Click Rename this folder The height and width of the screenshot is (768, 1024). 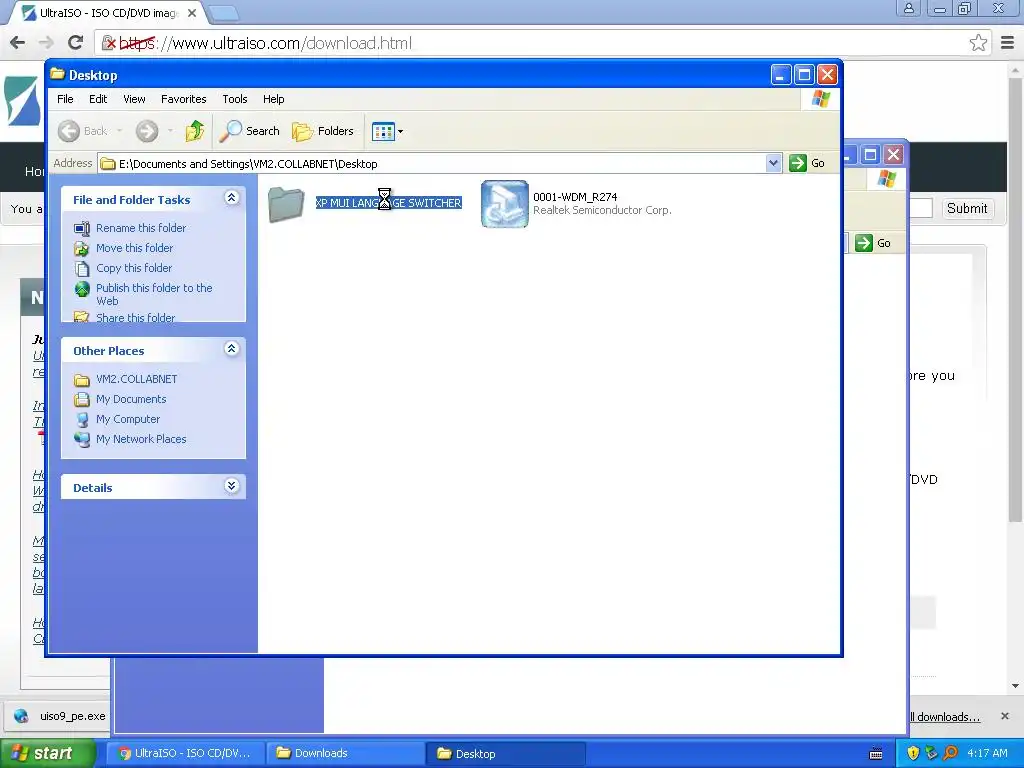pyautogui.click(x=141, y=228)
